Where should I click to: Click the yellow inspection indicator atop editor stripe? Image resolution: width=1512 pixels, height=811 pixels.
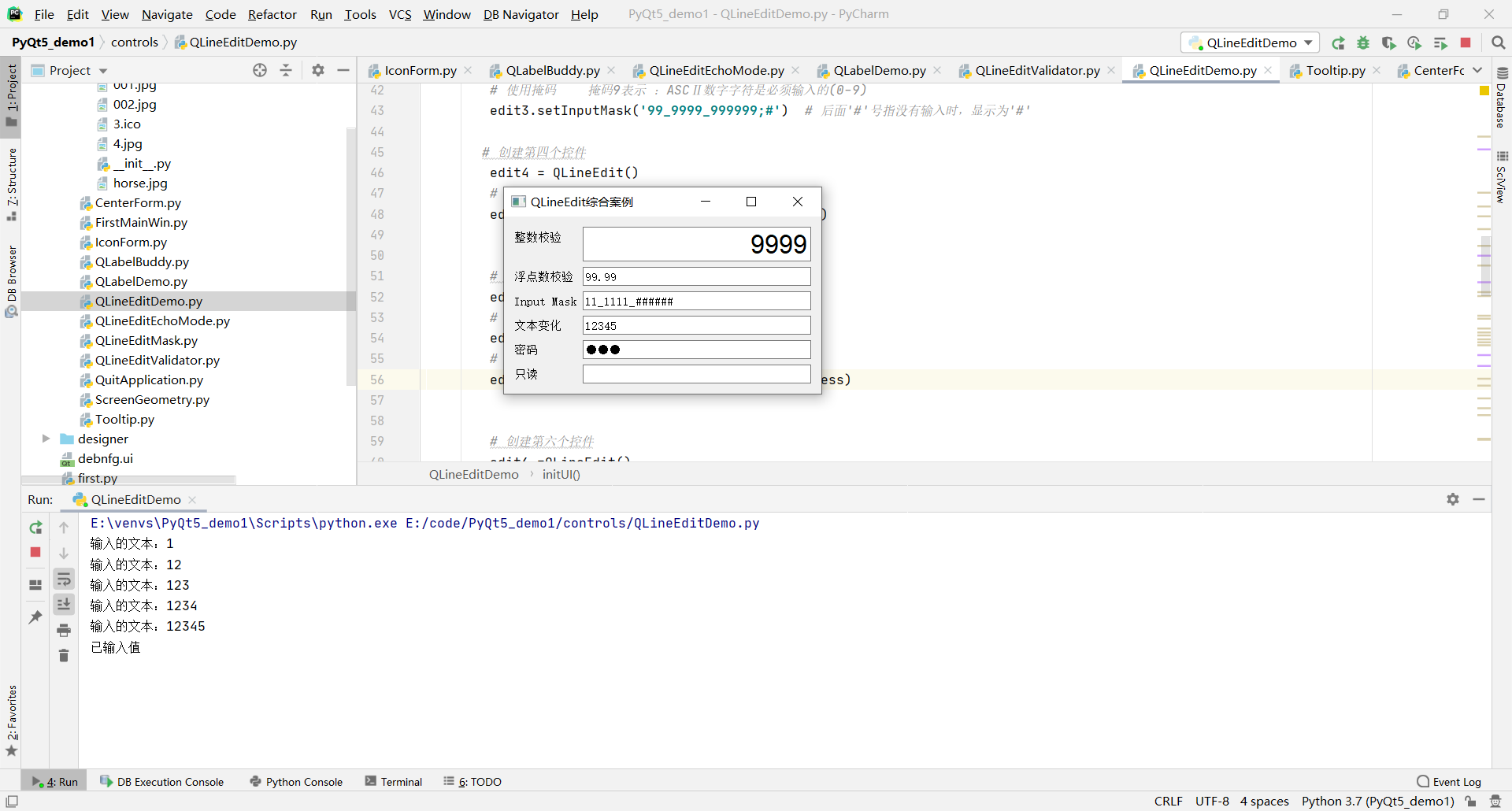(x=1484, y=91)
